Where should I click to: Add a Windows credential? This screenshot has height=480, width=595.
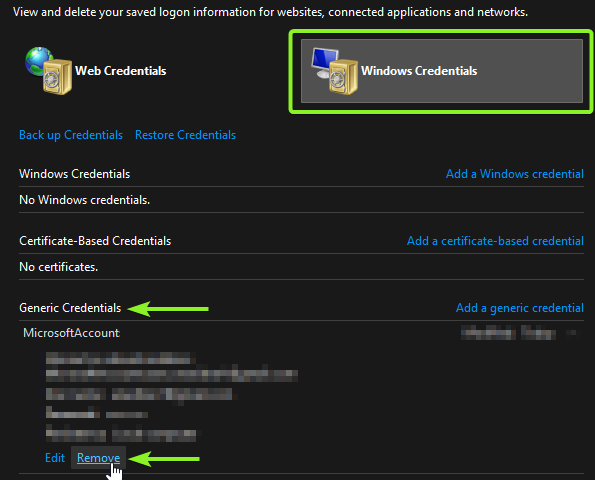pos(515,174)
